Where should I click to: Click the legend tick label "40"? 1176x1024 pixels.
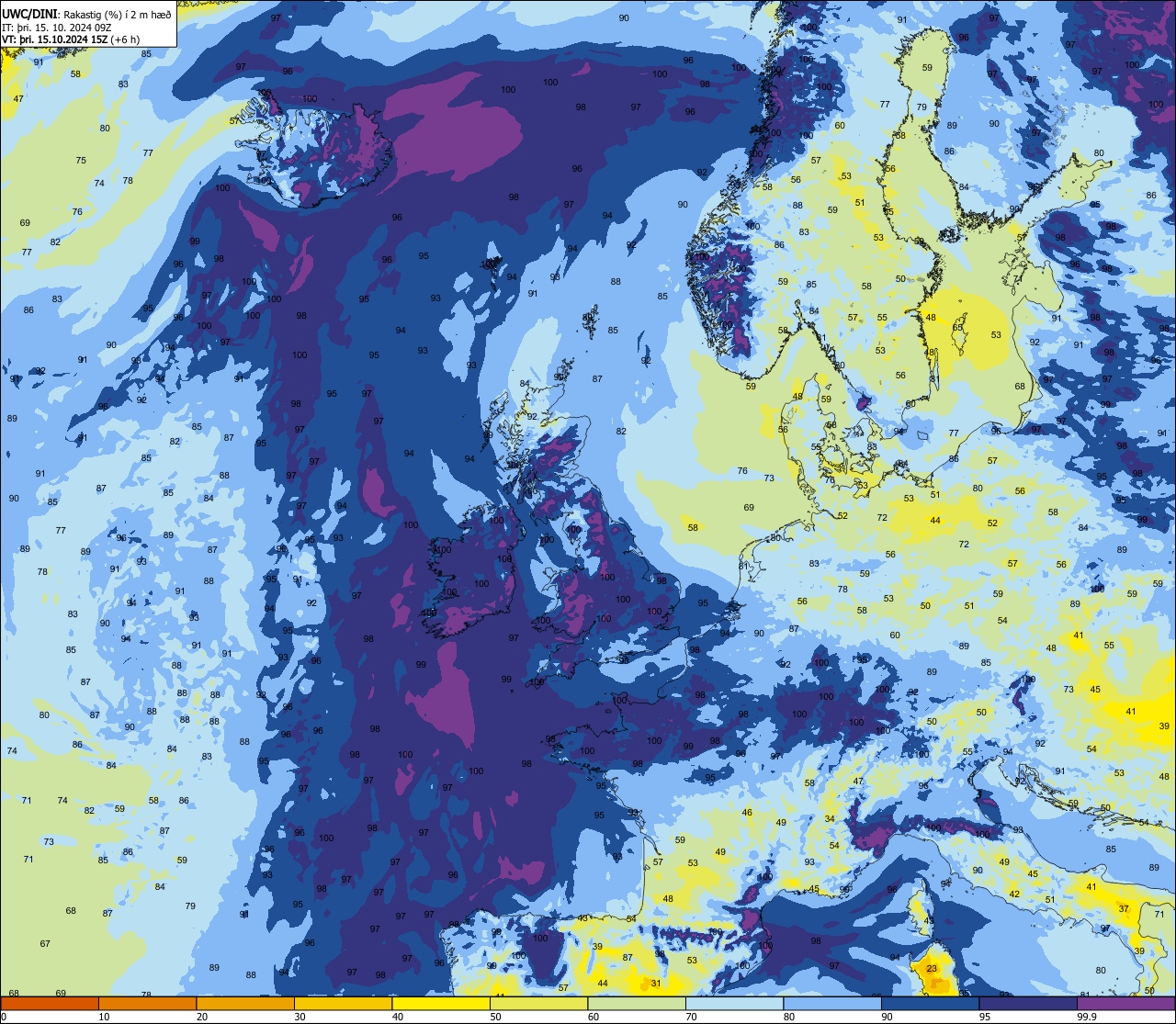(x=398, y=1017)
